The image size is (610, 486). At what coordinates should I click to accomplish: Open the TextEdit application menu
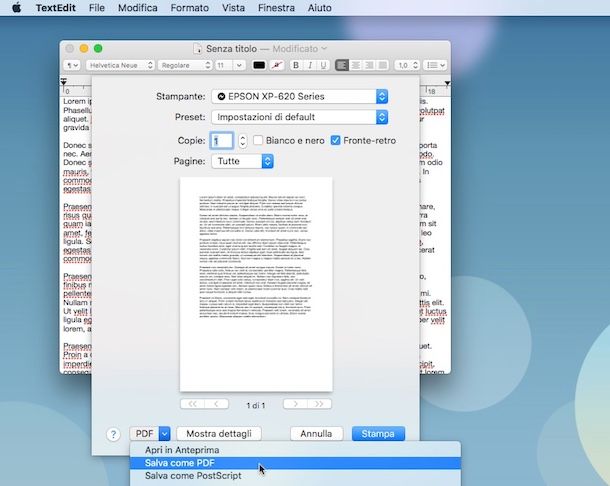(x=56, y=8)
